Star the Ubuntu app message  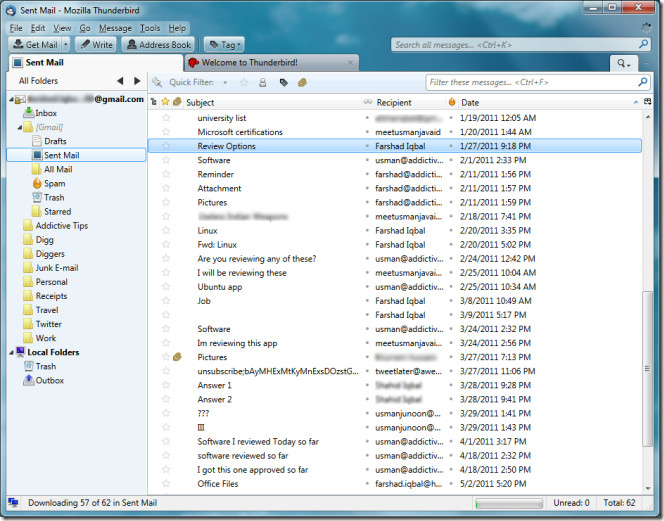(166, 286)
